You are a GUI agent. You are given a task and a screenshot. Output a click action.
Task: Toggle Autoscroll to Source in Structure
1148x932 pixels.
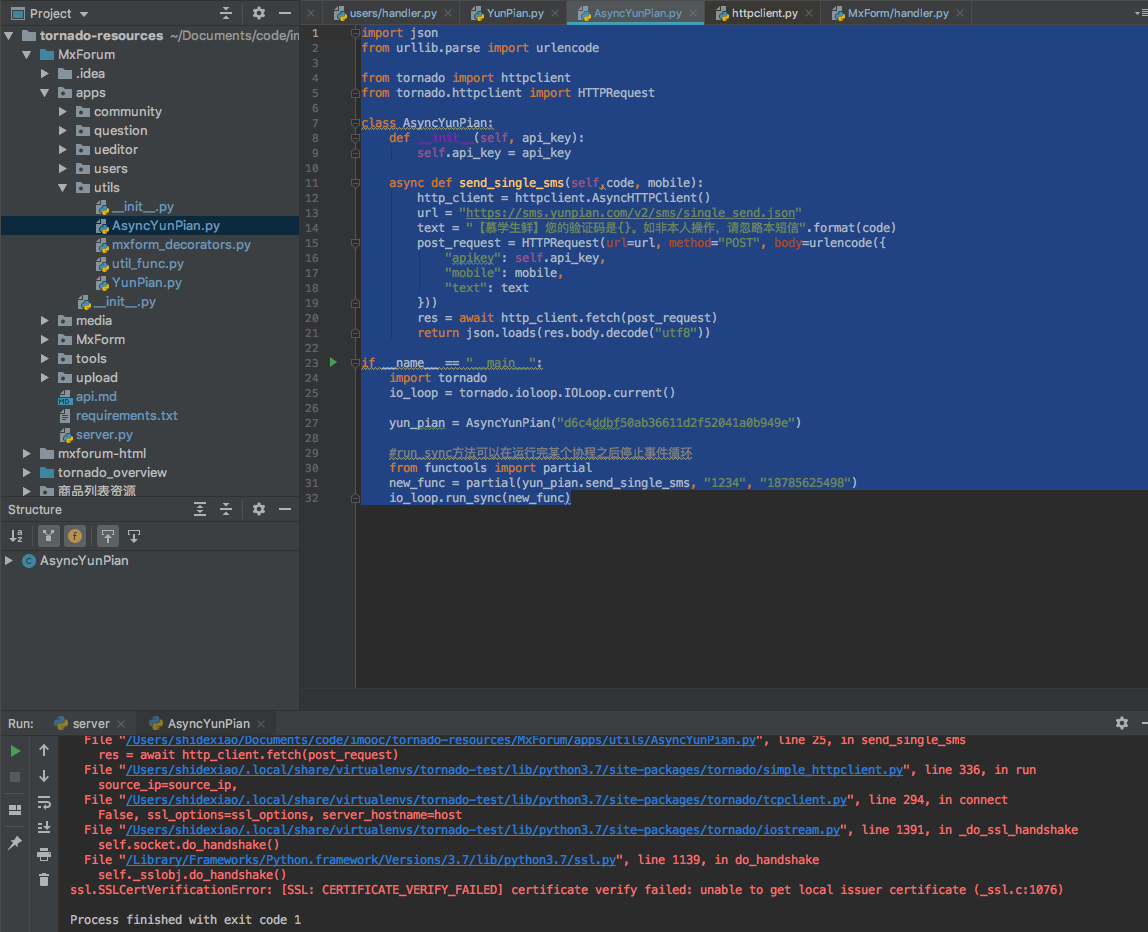click(108, 537)
